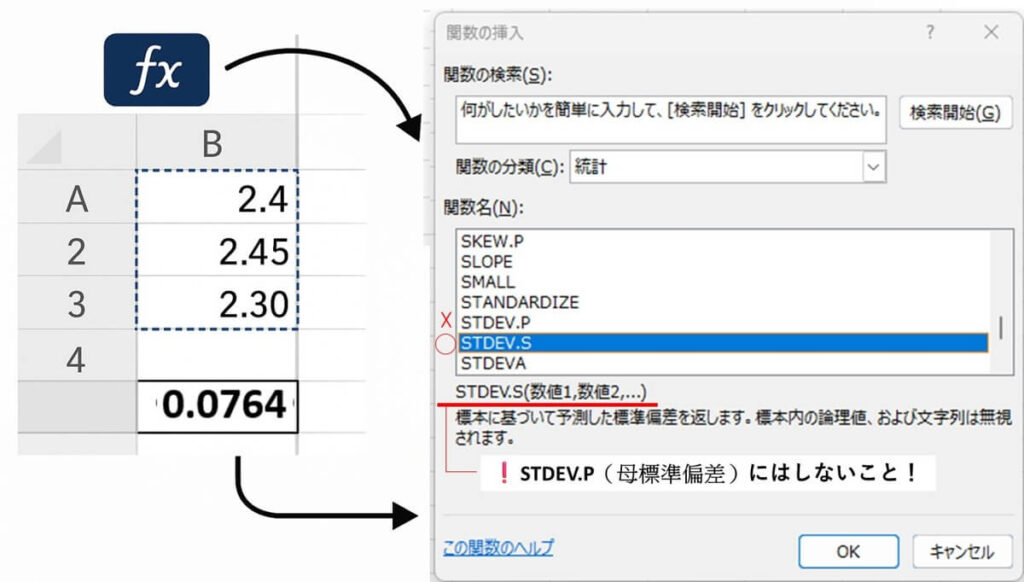
Task: Click the OK button
Action: pos(848,552)
